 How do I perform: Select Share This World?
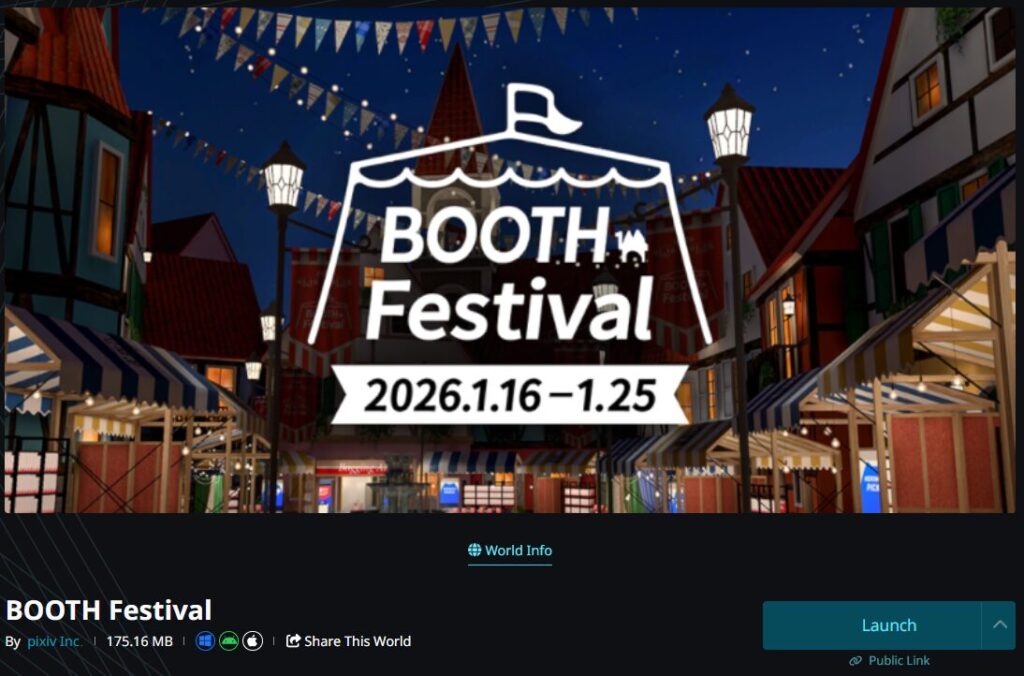[349, 641]
